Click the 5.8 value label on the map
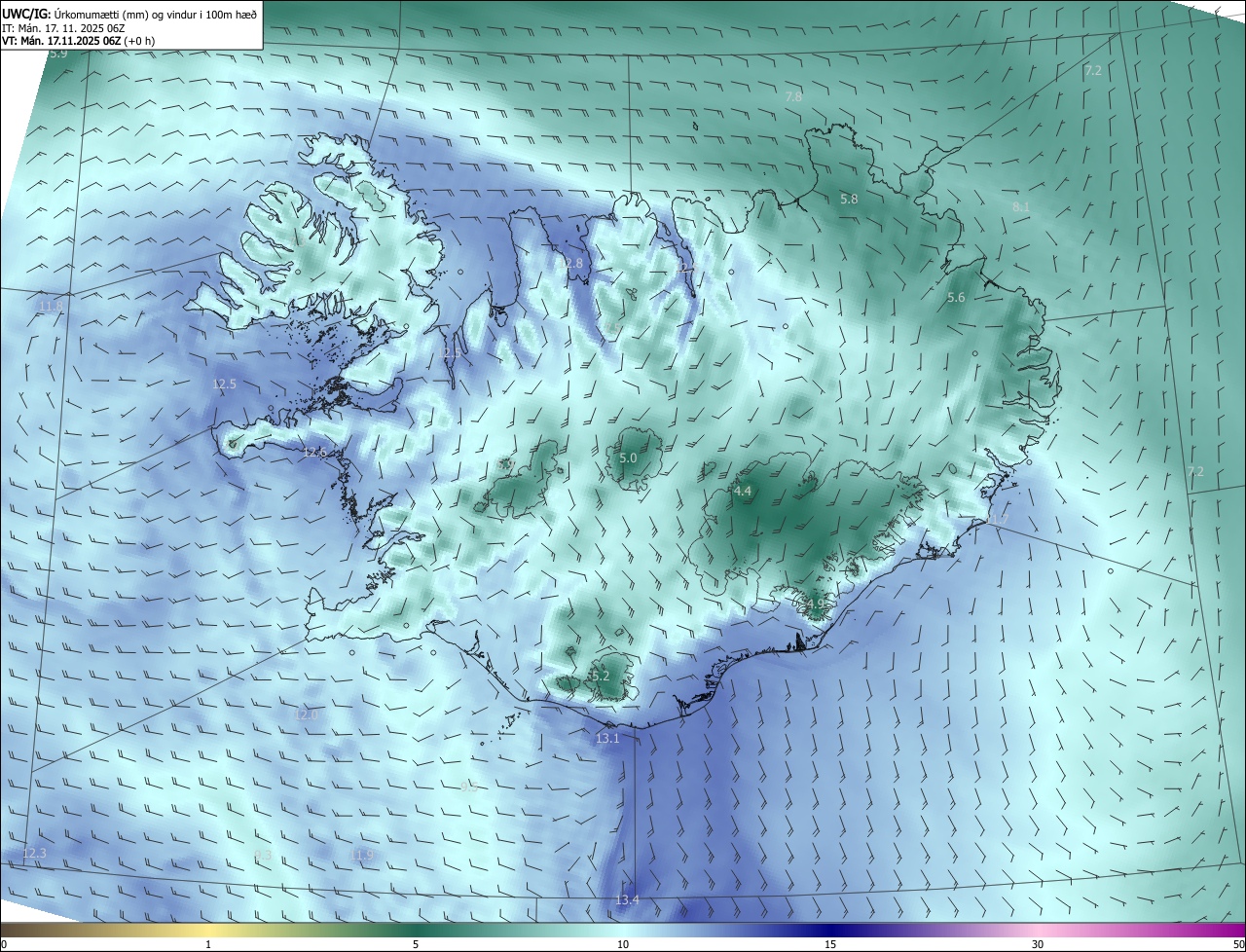The height and width of the screenshot is (952, 1246). click(x=849, y=199)
